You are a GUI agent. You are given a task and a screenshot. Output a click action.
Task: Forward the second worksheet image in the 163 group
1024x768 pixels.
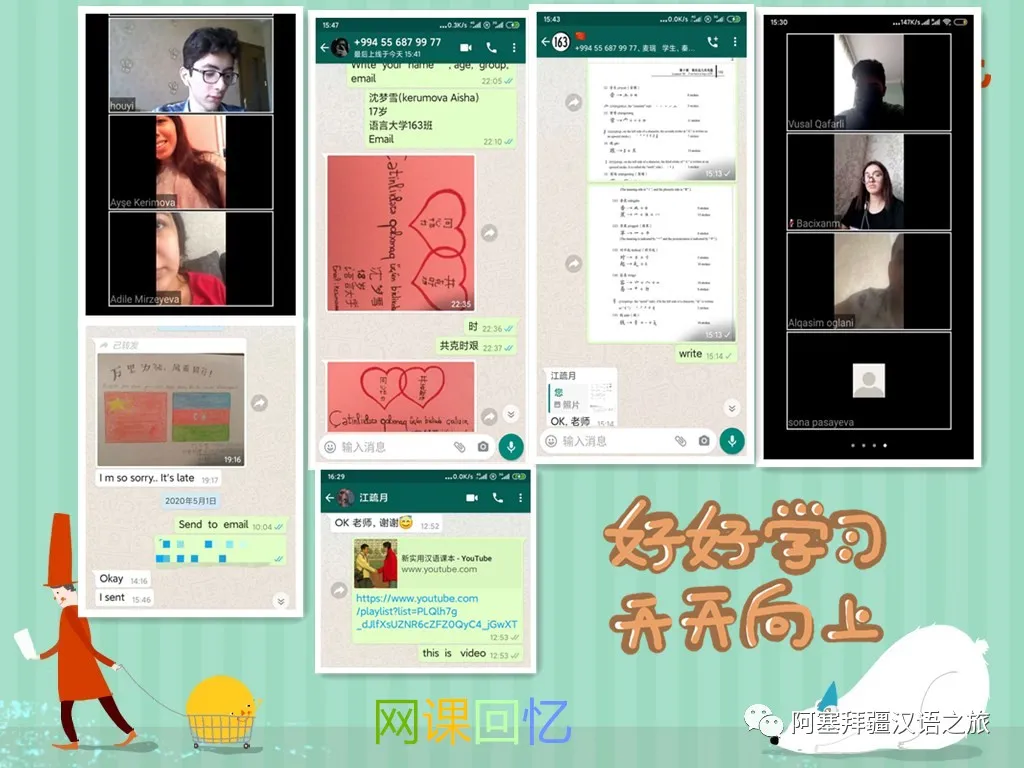point(573,263)
